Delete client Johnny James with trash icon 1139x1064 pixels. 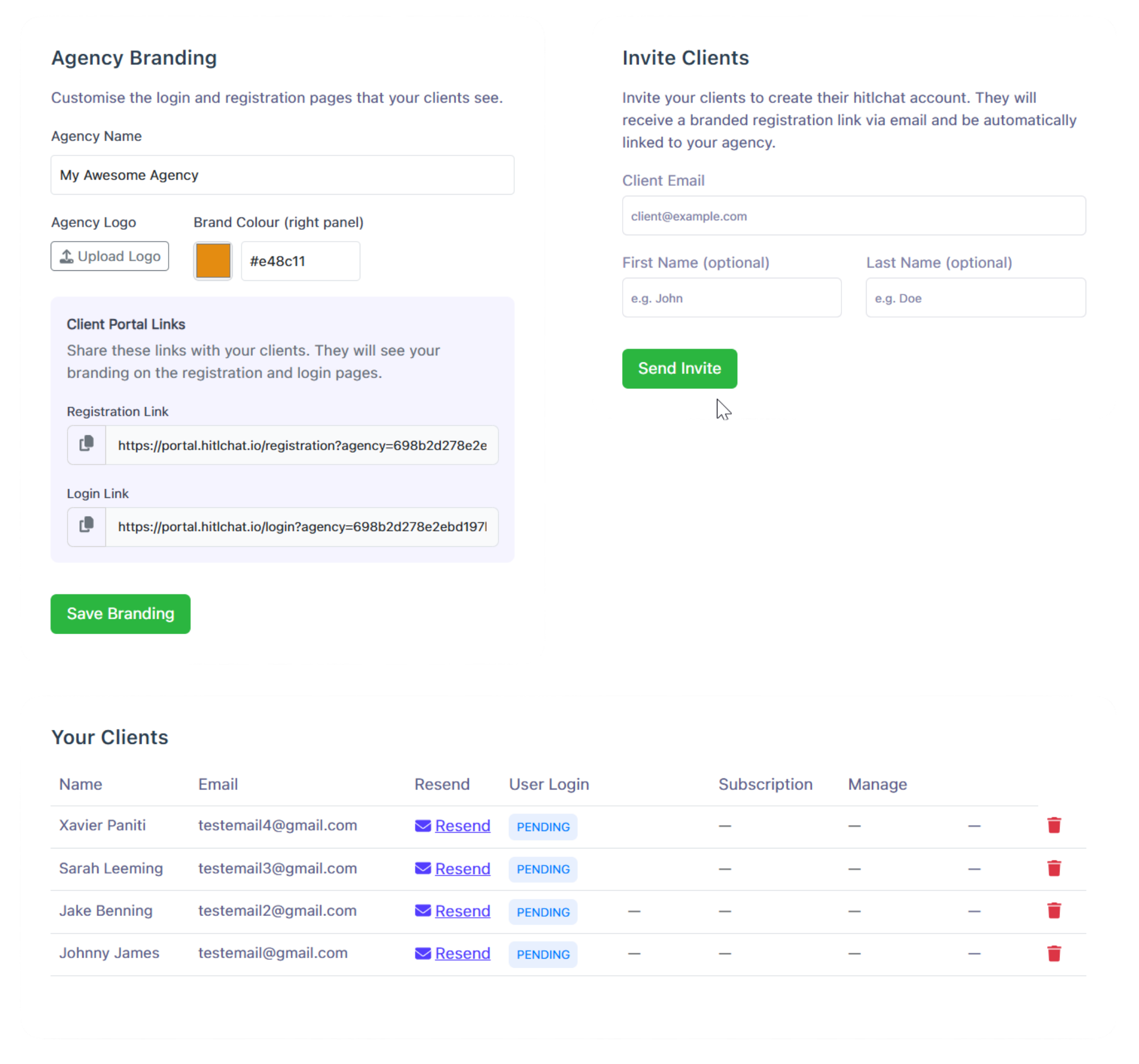pos(1054,953)
